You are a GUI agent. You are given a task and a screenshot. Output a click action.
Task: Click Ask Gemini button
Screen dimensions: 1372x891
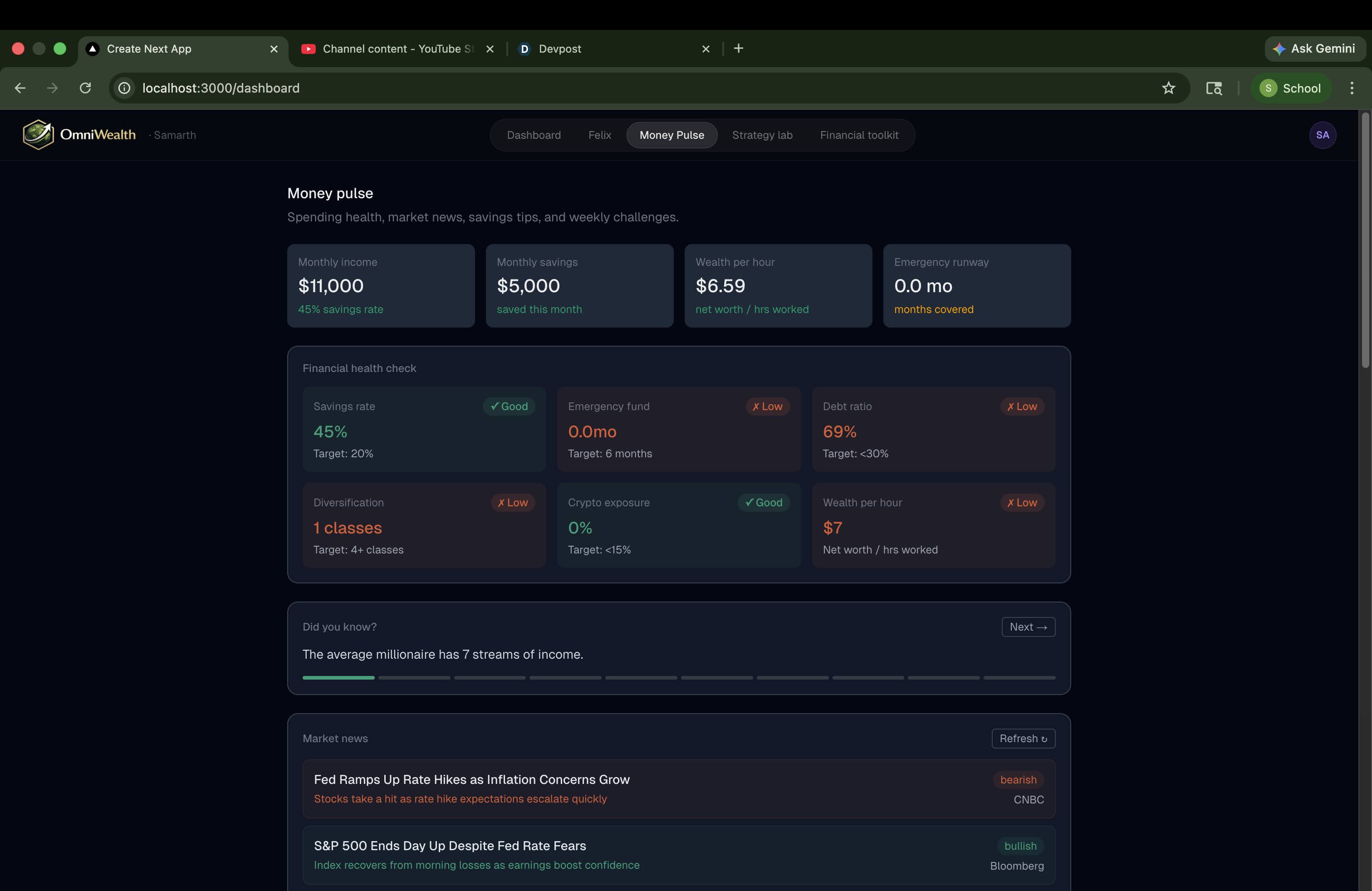click(1314, 49)
